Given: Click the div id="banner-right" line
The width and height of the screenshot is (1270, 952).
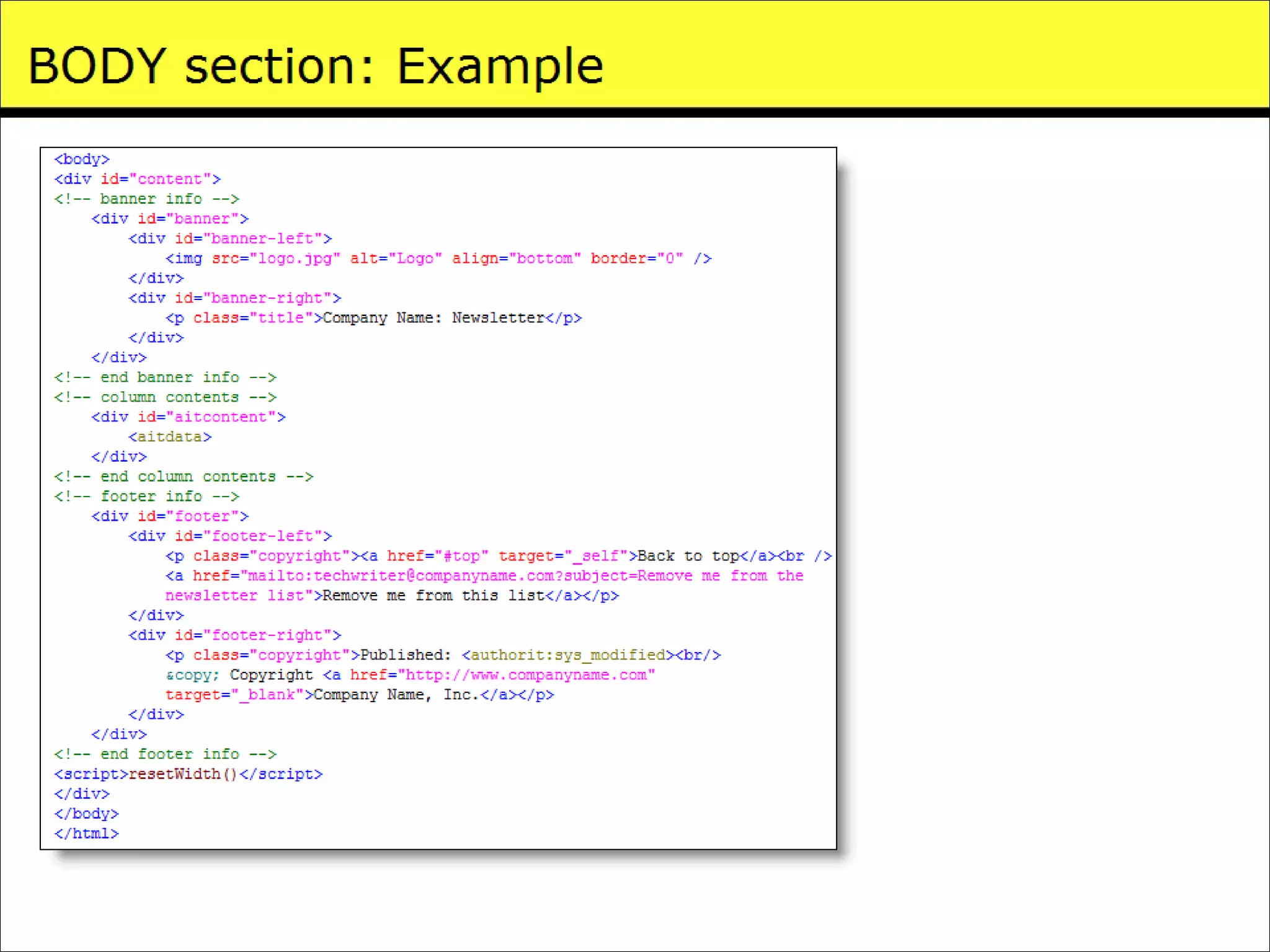Looking at the screenshot, I should [234, 298].
